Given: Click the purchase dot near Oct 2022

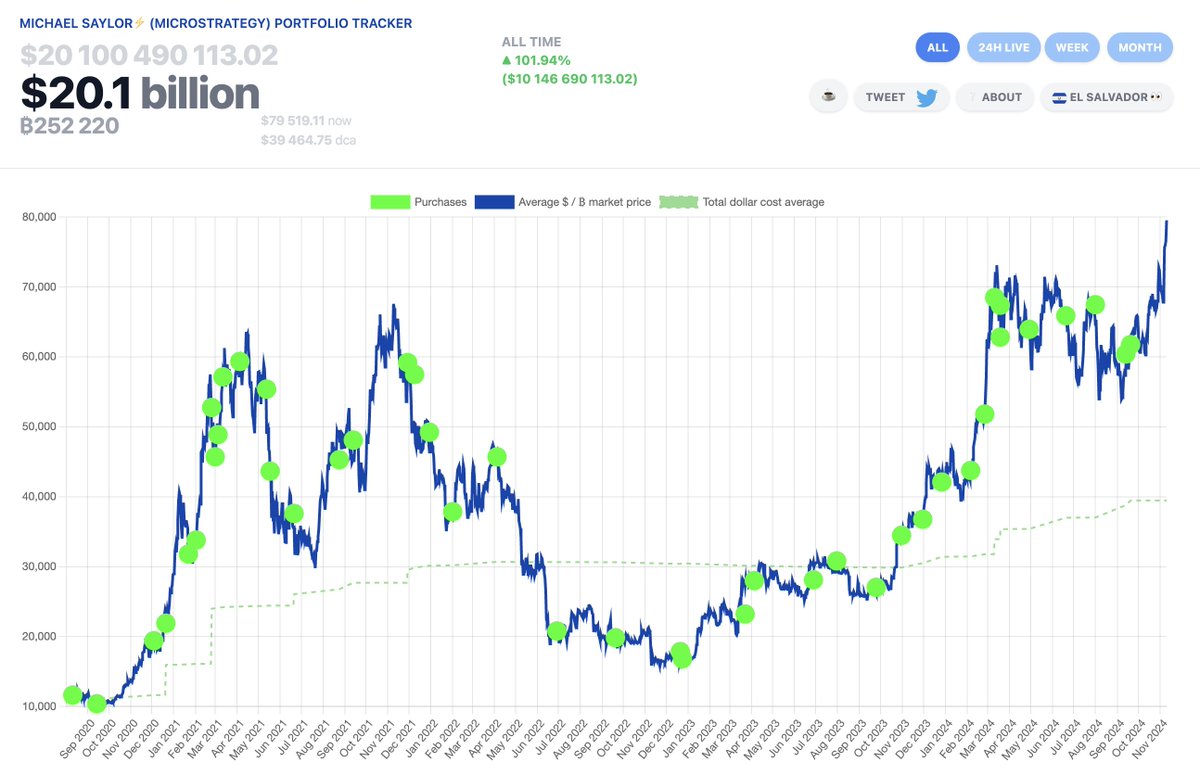Looking at the screenshot, I should [615, 638].
